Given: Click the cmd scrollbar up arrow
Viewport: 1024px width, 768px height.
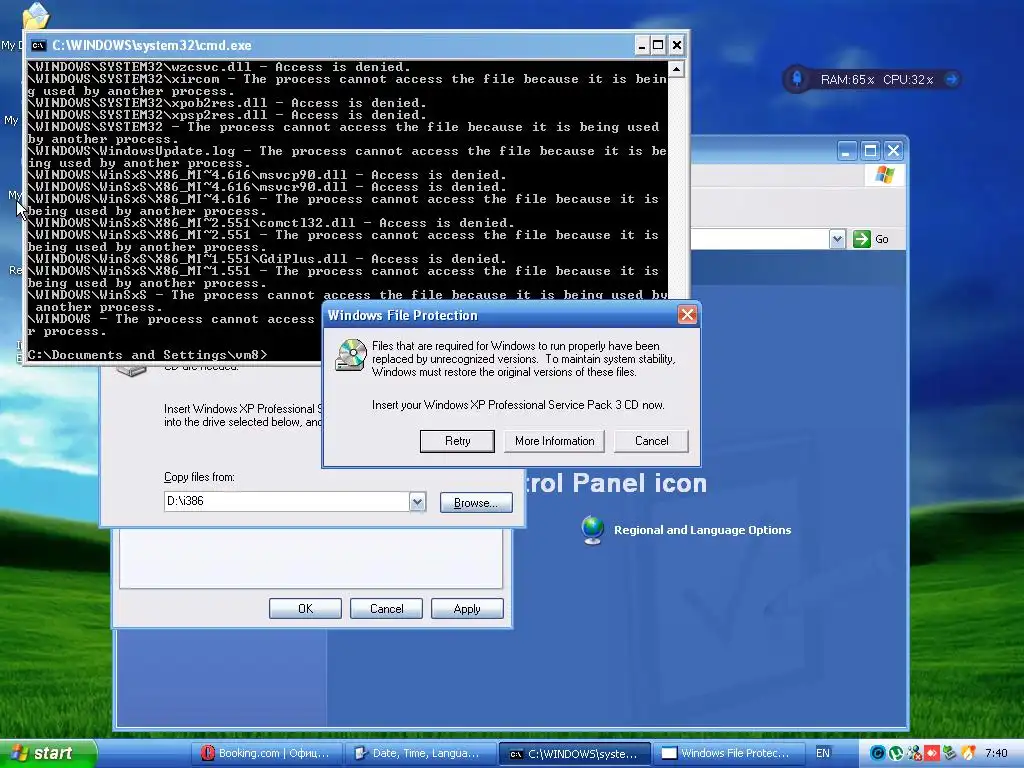Looking at the screenshot, I should tap(676, 69).
